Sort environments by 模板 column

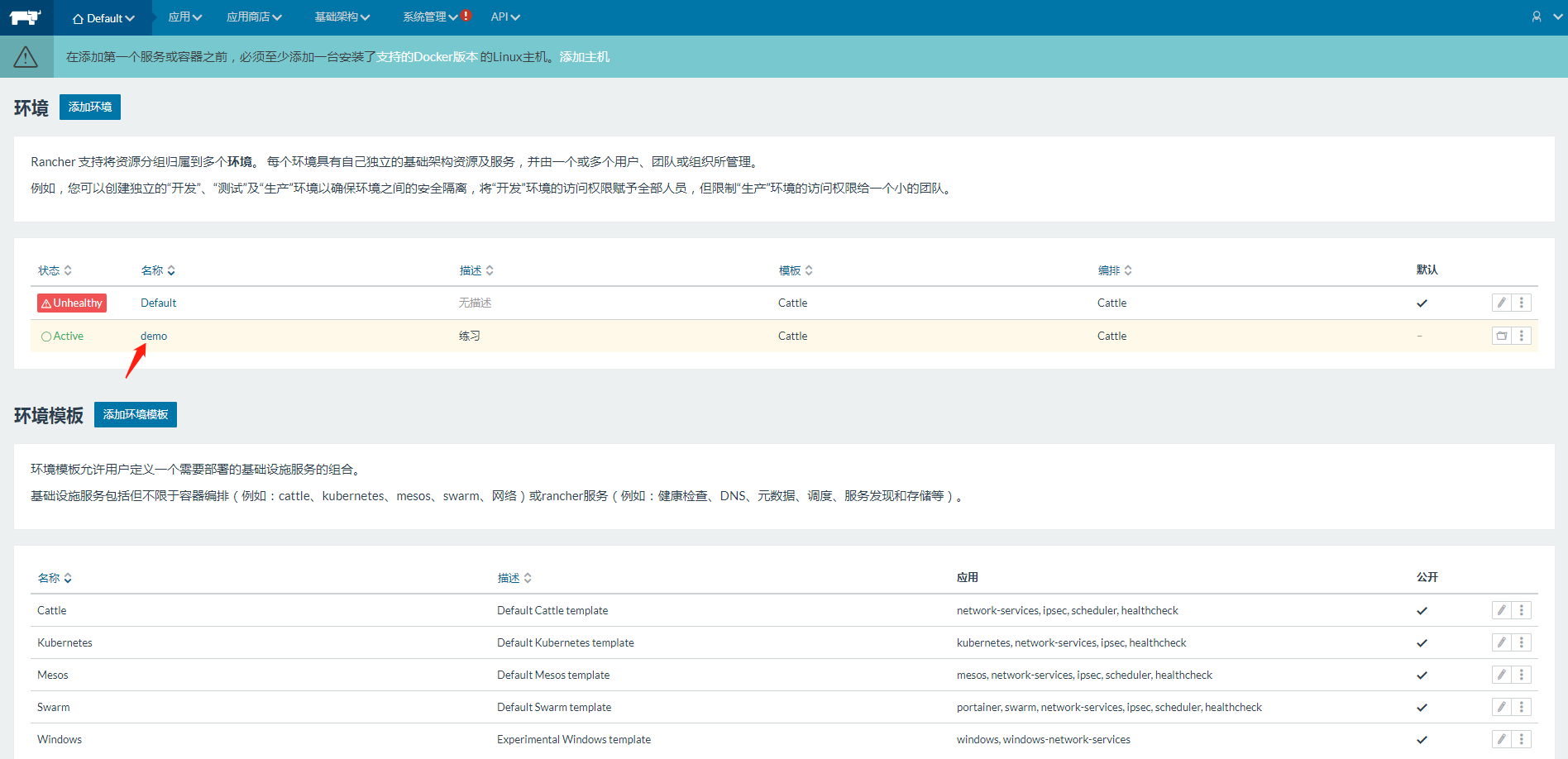(796, 270)
